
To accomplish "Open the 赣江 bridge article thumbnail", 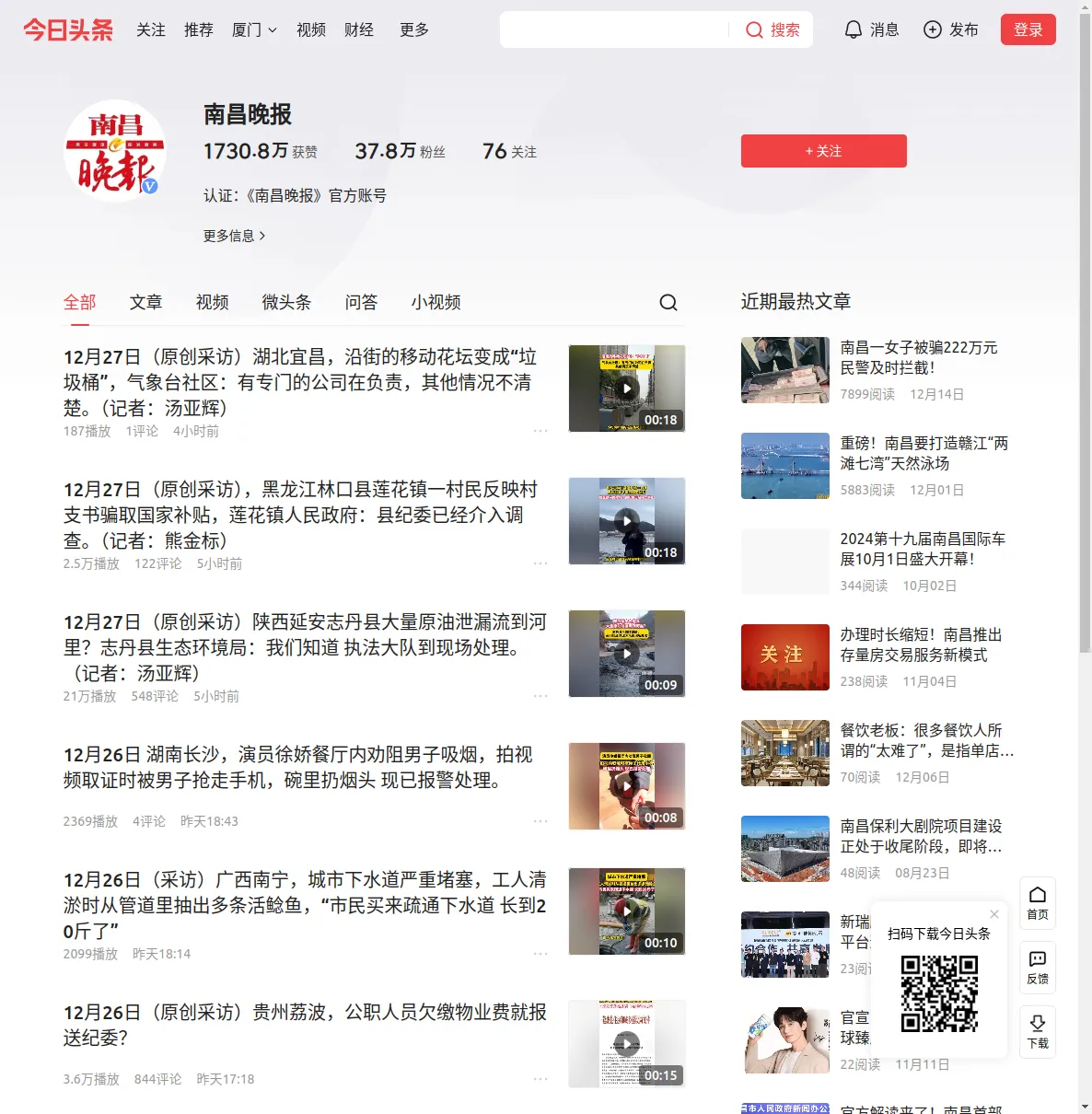I will coord(785,466).
